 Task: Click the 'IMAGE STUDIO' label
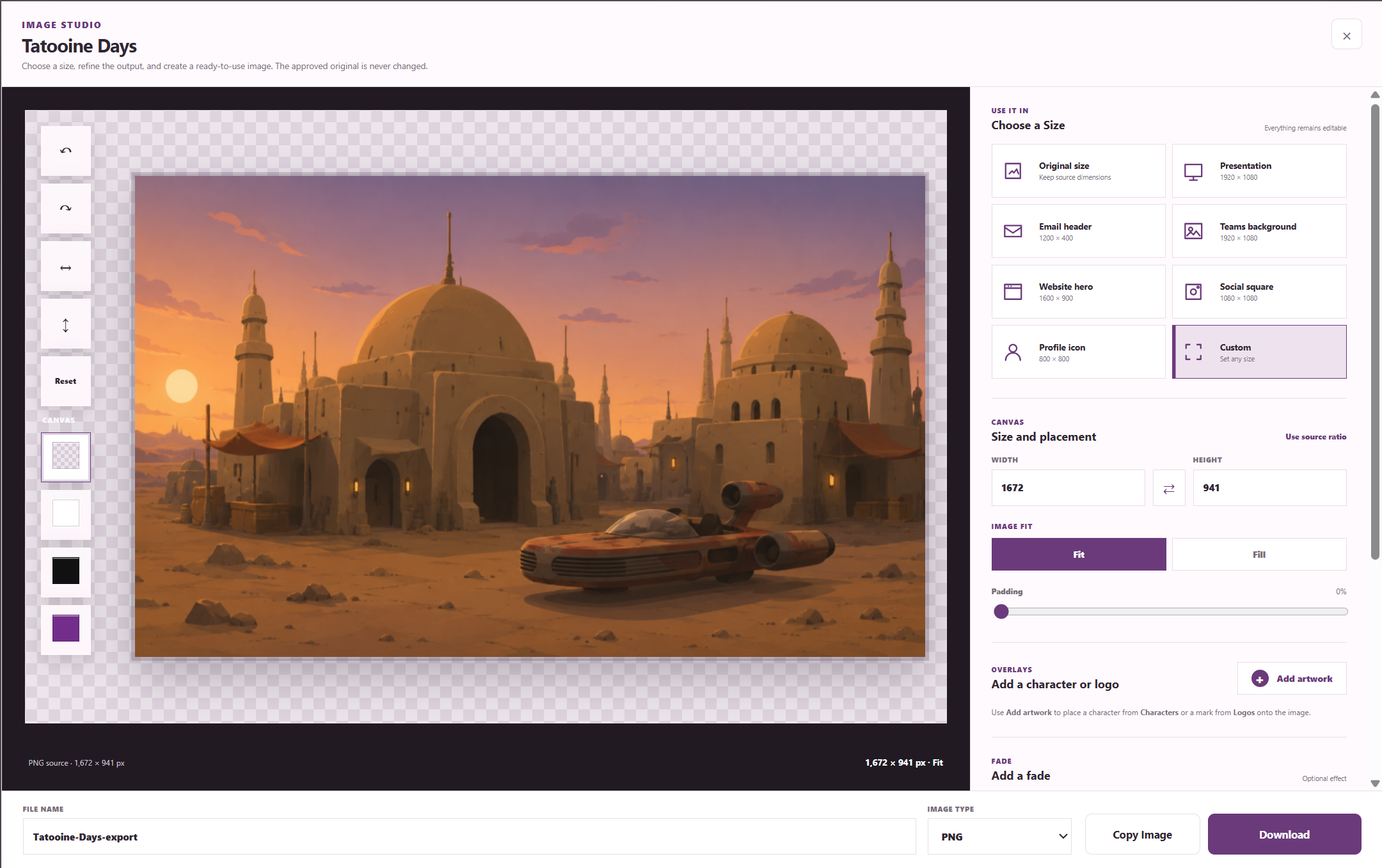click(x=61, y=25)
